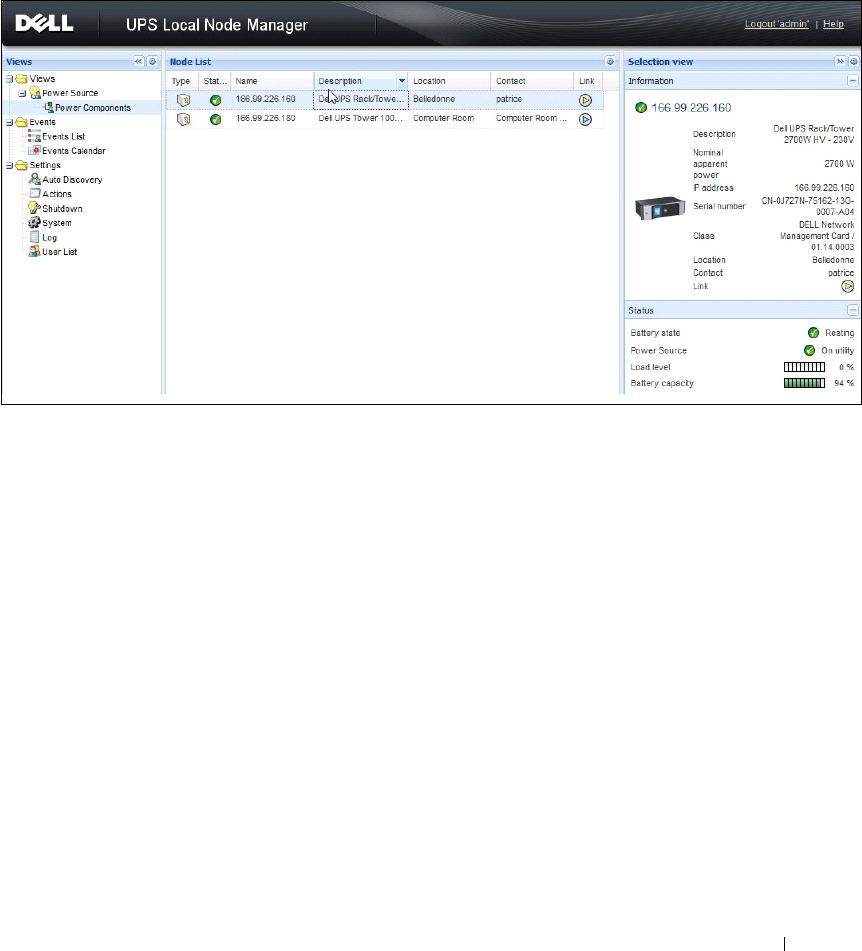
Task: Collapse the Power Source tree node
Action: pyautogui.click(x=22, y=93)
